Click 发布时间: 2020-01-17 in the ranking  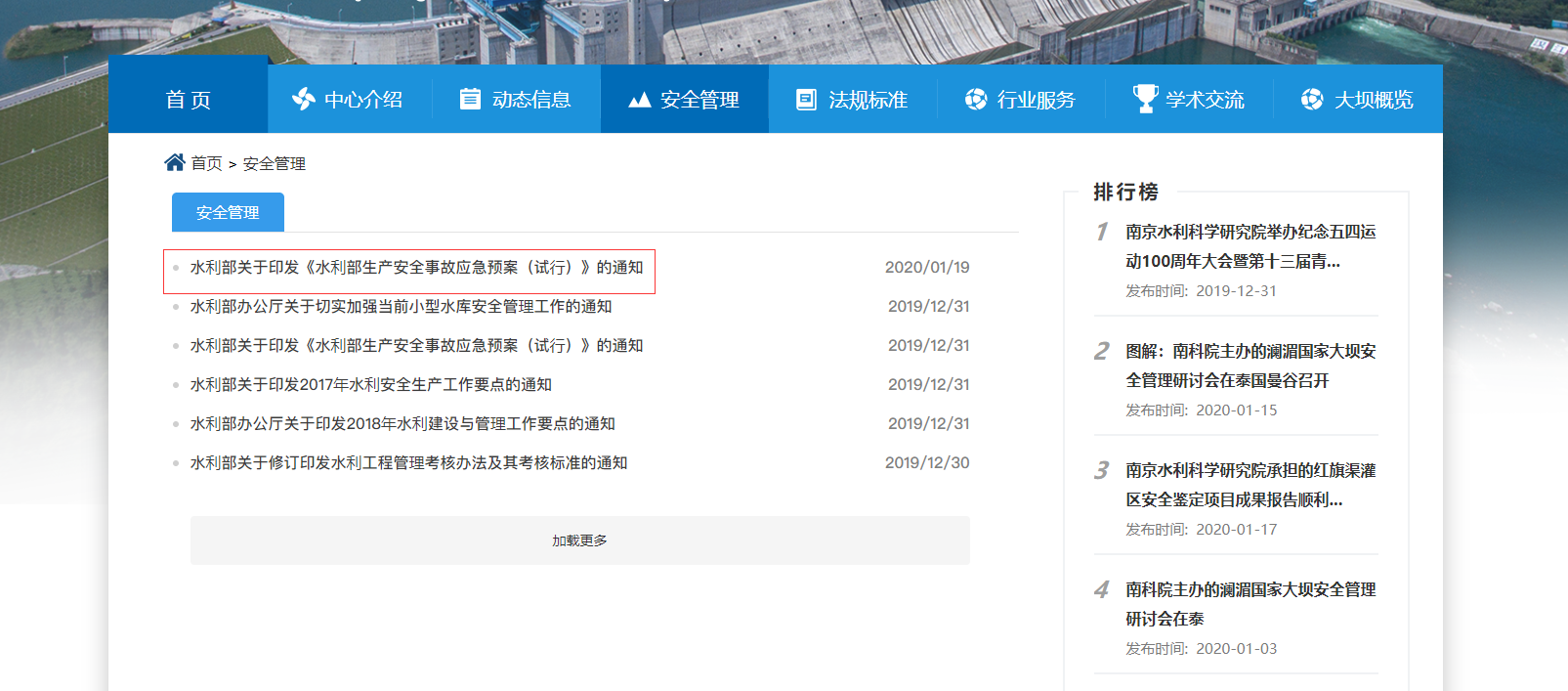1201,529
